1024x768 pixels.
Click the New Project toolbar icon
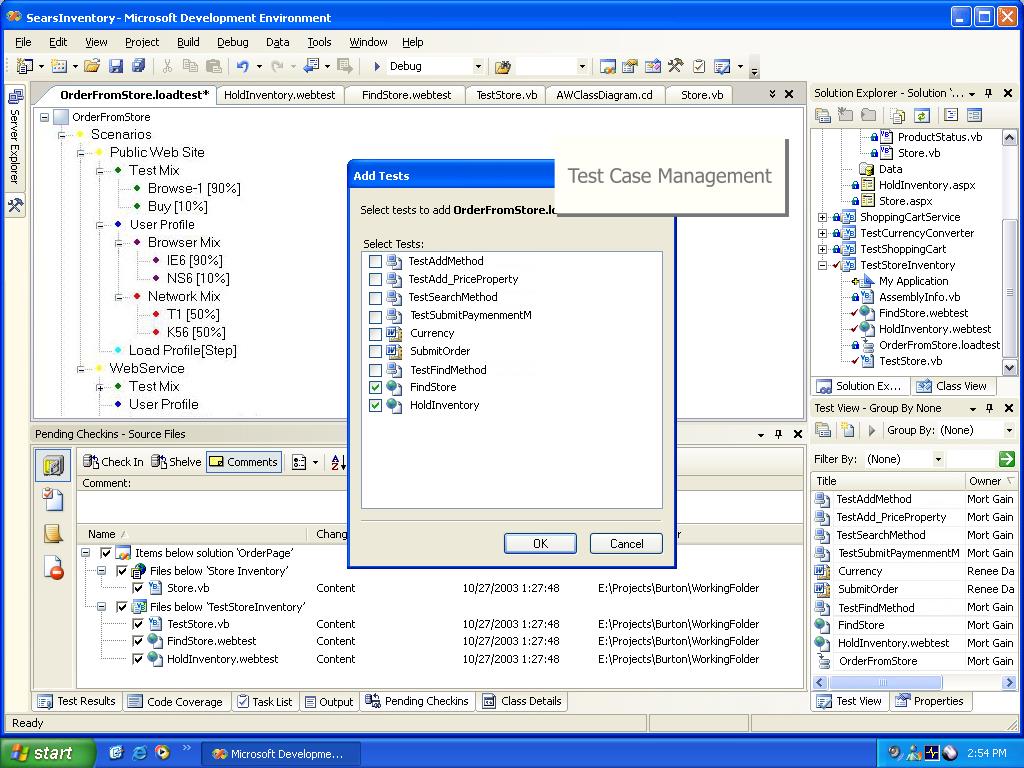pos(25,66)
